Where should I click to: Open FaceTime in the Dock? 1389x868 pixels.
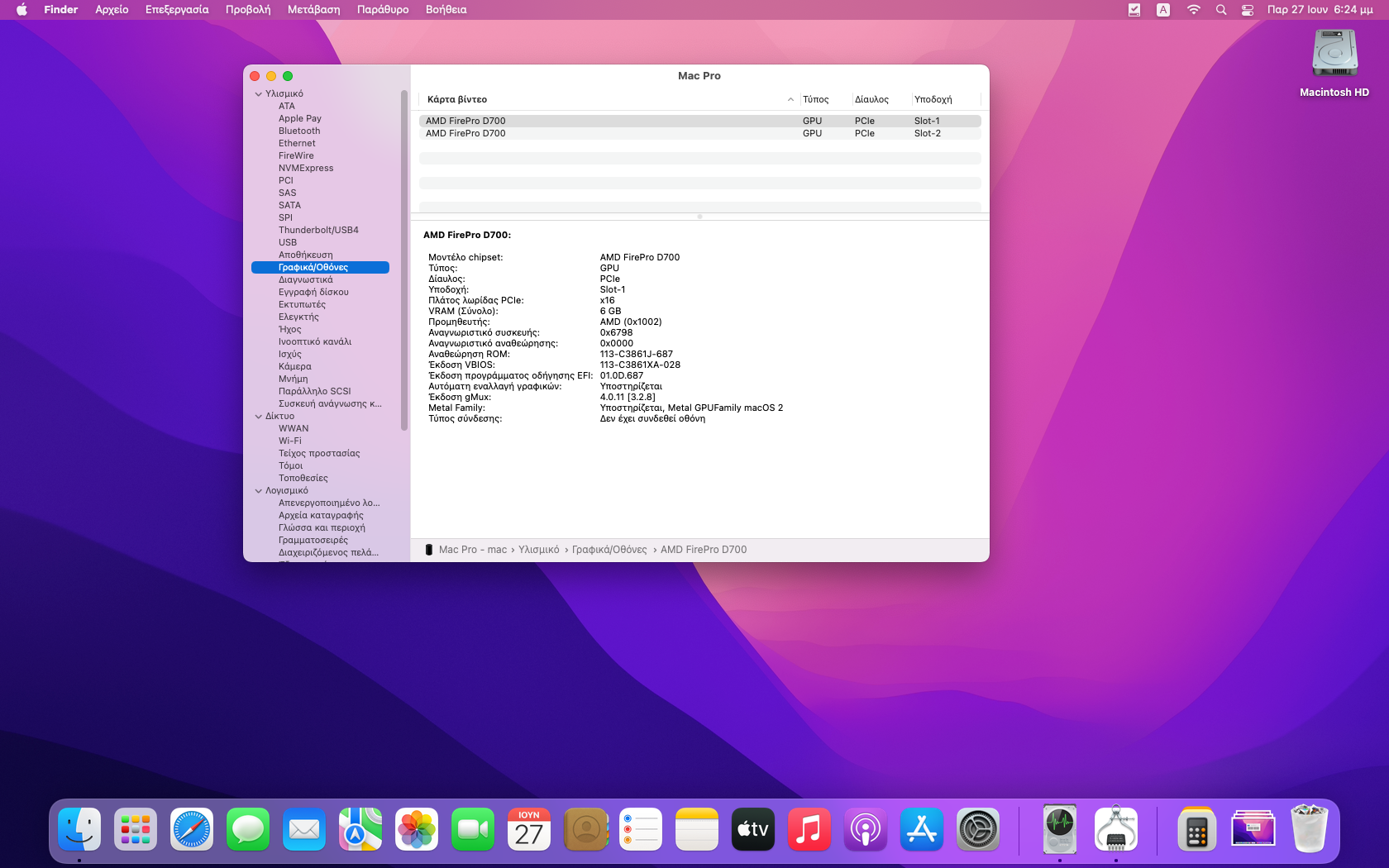[473, 829]
